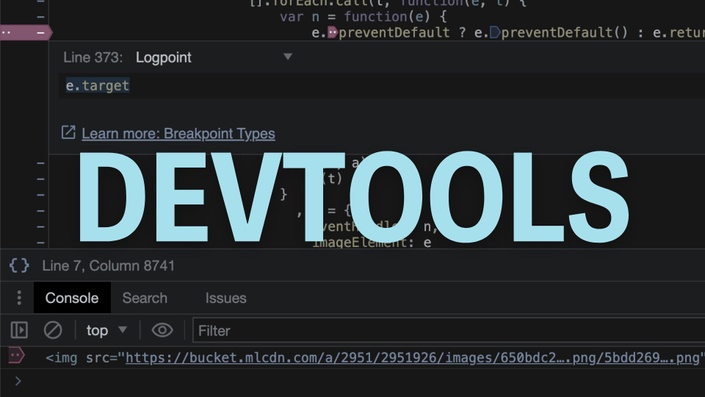The width and height of the screenshot is (705, 397).
Task: Toggle the pink logpoint marker in the gutter
Action: [26, 32]
